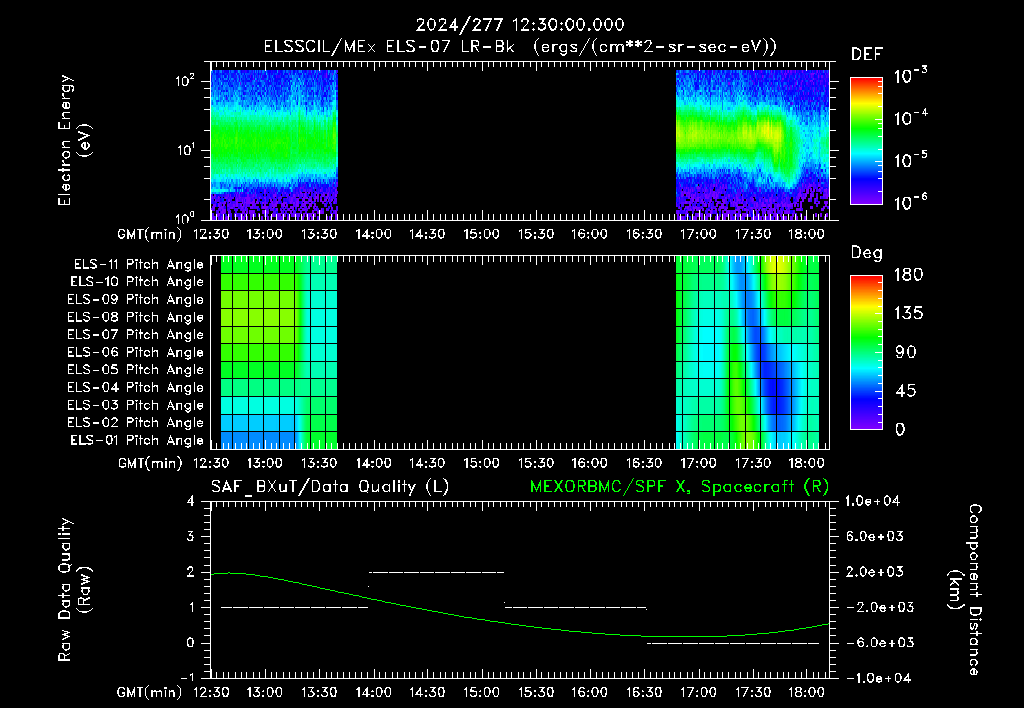Image resolution: width=1024 pixels, height=708 pixels.
Task: Click the 10^-6 value on DEF scale
Action: click(910, 202)
